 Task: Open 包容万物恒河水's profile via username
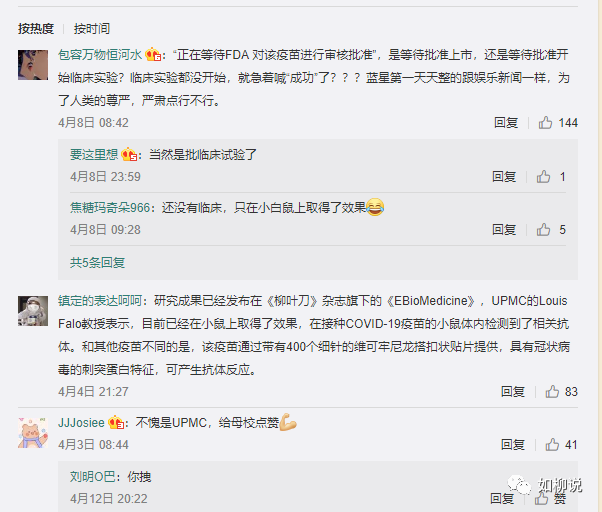[x=100, y=55]
